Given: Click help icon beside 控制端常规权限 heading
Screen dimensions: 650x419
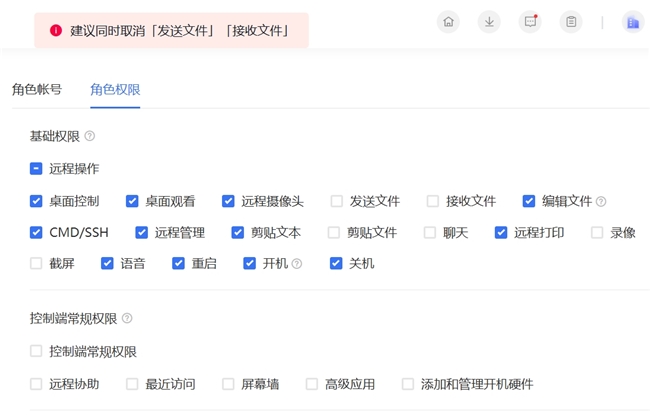Looking at the screenshot, I should (127, 318).
